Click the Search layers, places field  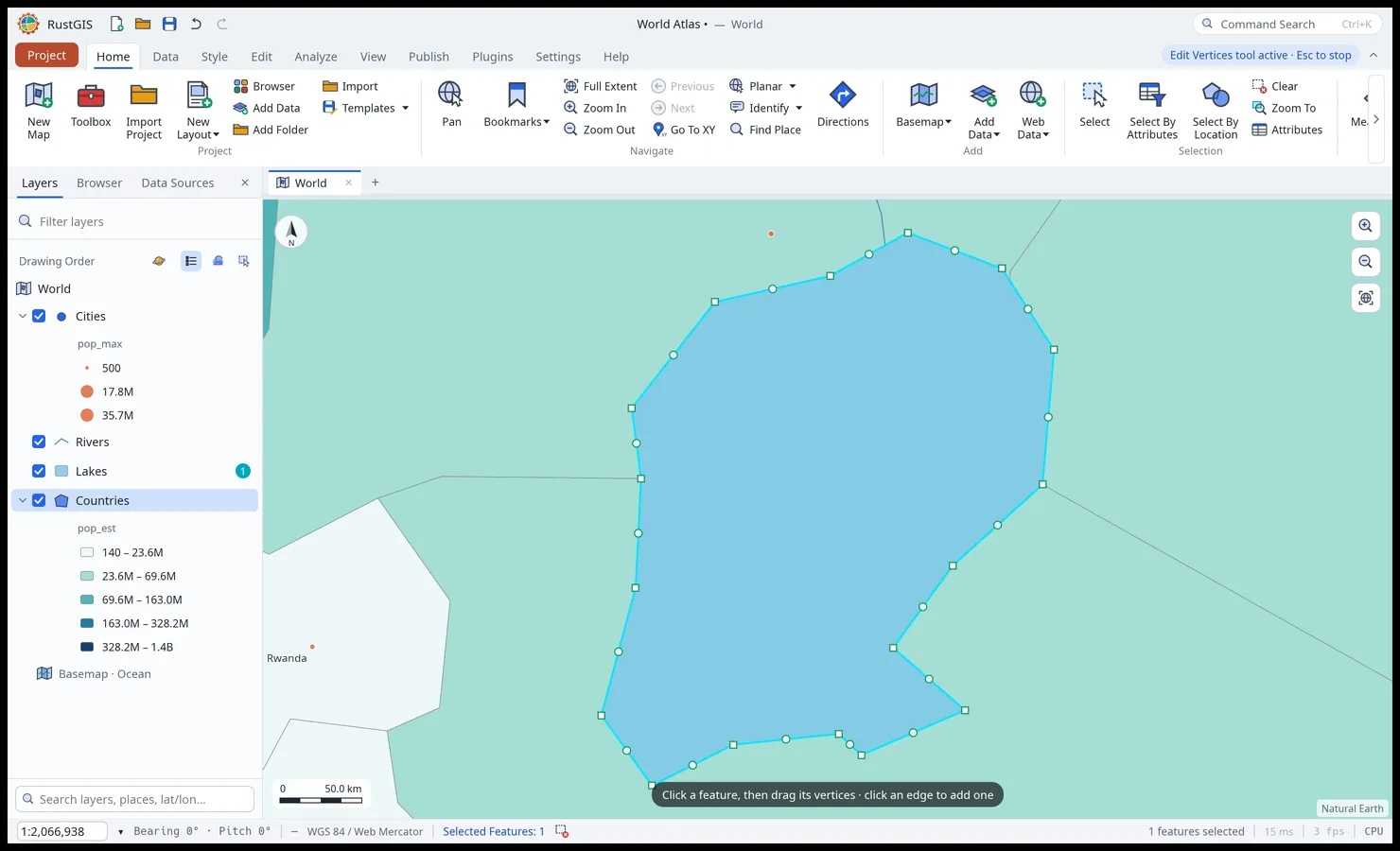pyautogui.click(x=135, y=799)
